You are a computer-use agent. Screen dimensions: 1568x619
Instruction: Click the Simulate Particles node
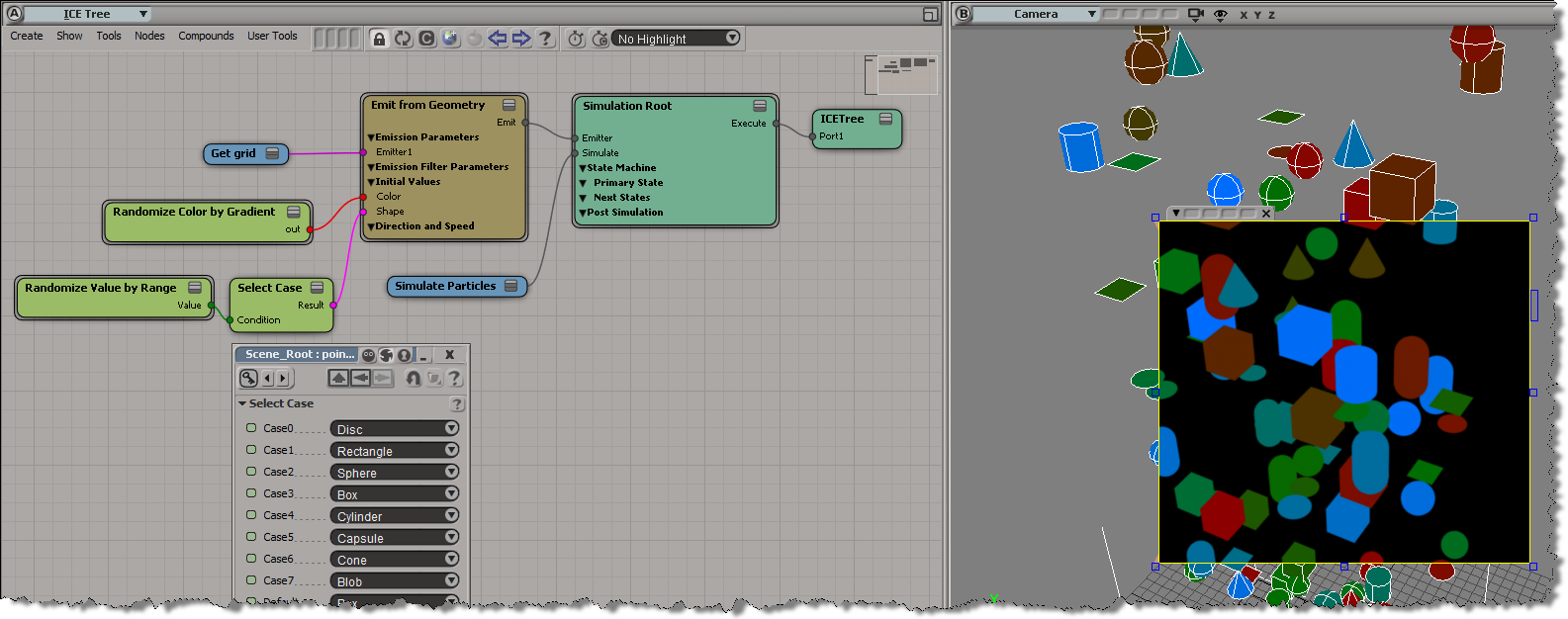point(446,286)
